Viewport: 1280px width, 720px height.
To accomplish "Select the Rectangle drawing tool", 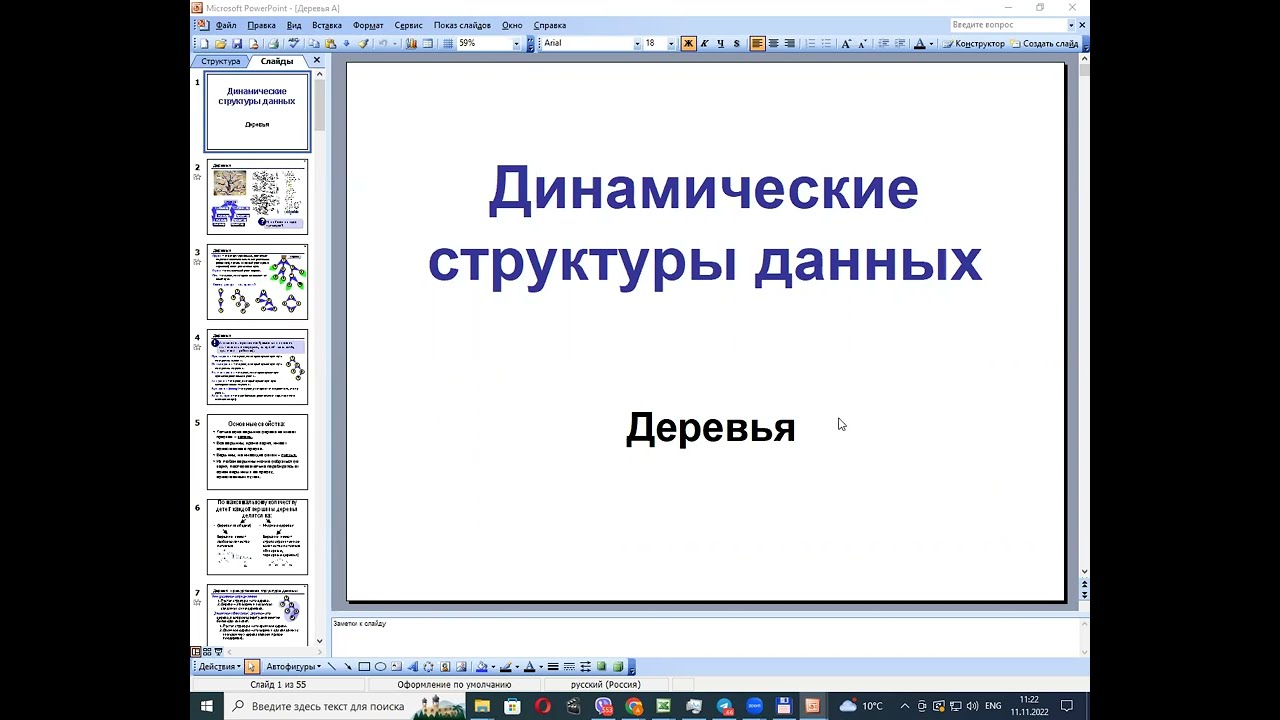I will point(364,666).
